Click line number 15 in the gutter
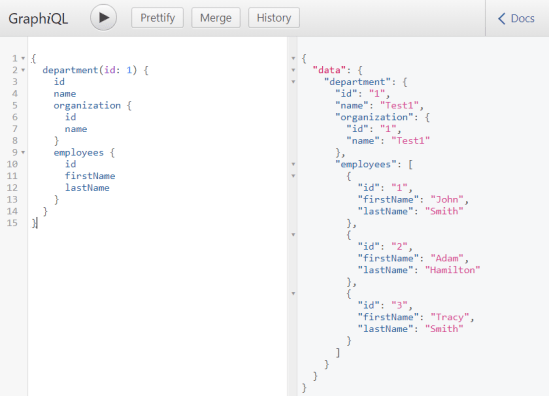 click(12, 223)
